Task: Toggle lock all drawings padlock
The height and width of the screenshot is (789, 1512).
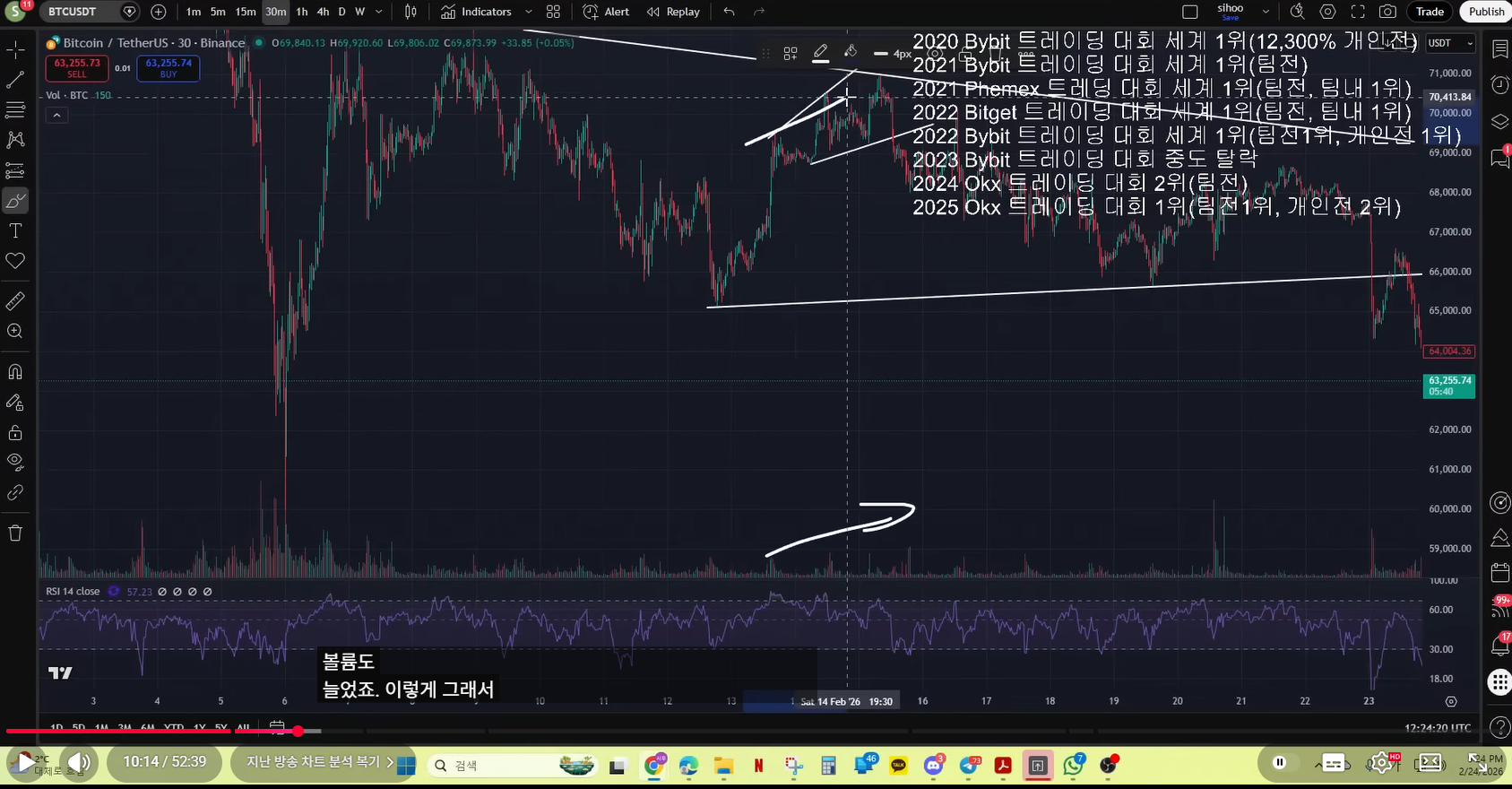Action: [x=15, y=433]
